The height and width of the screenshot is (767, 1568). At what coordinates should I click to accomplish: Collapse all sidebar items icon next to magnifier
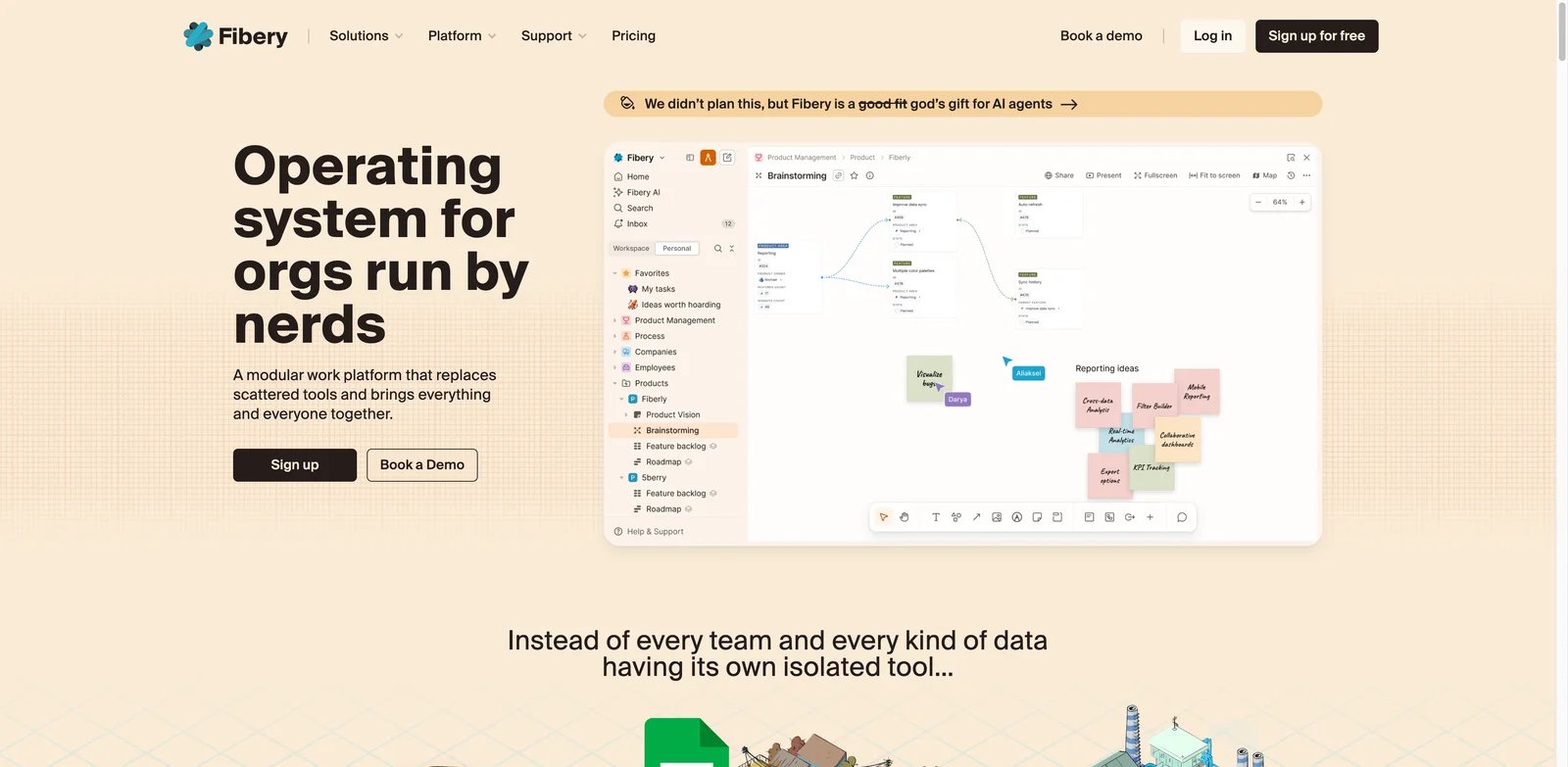[x=731, y=249]
